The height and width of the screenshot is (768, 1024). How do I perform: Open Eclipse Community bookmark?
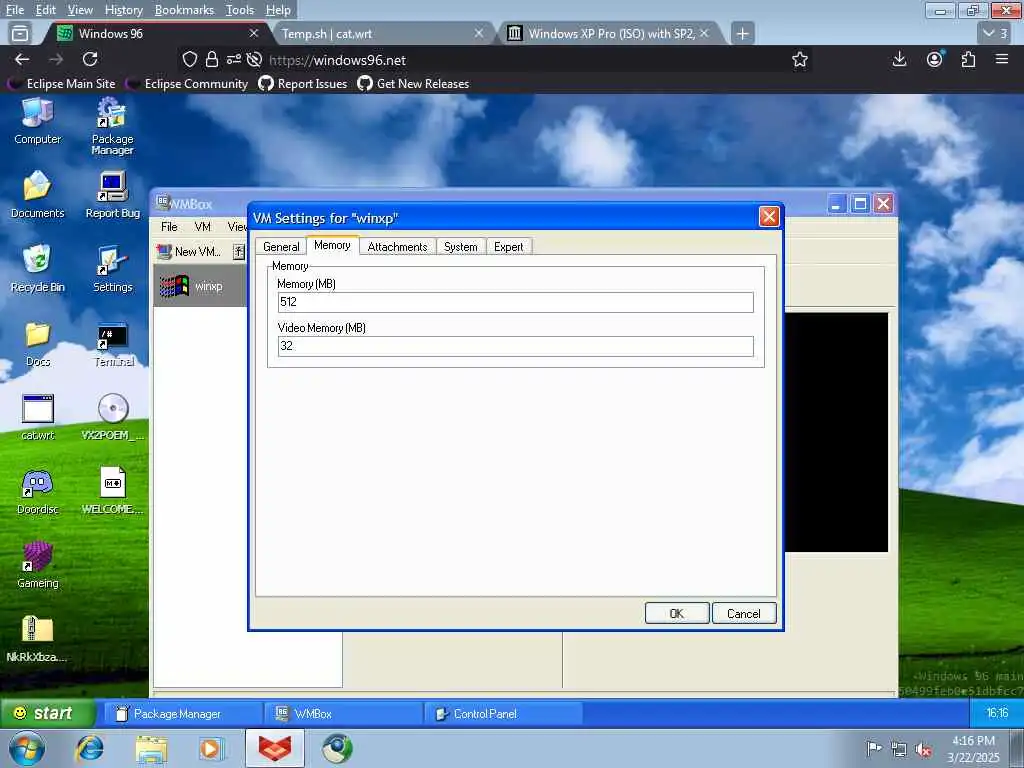188,84
